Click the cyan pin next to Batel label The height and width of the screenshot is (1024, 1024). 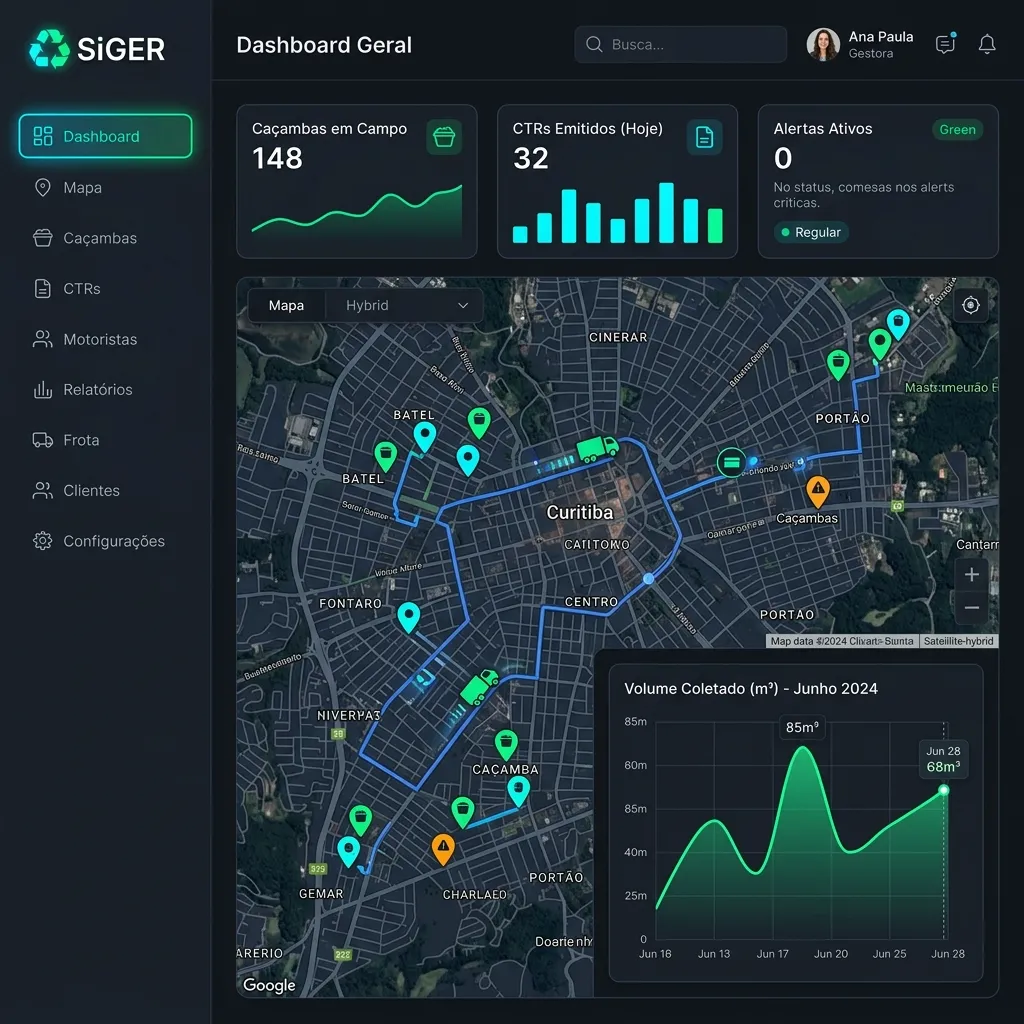pos(424,437)
